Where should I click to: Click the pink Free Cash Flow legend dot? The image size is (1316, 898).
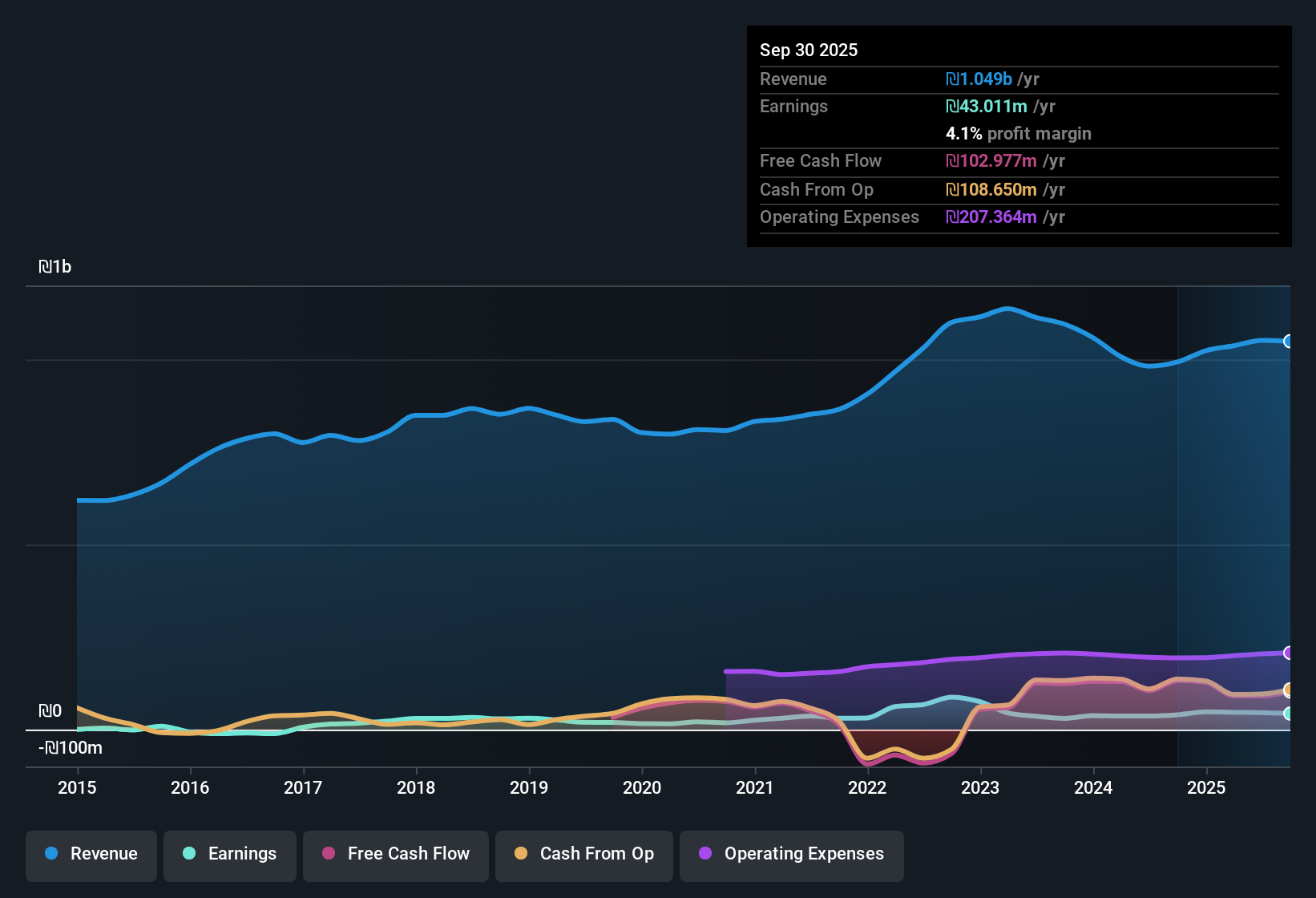coord(327,854)
